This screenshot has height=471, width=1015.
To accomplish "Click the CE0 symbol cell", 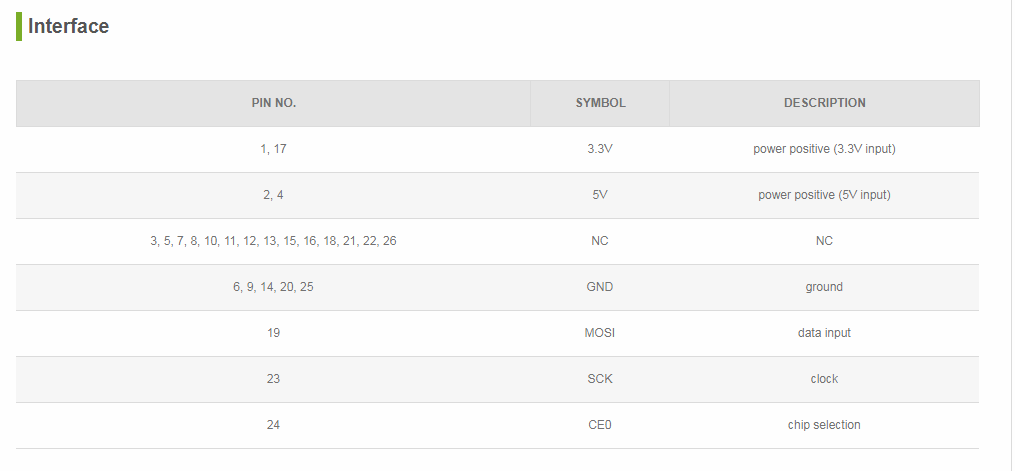I will [600, 425].
